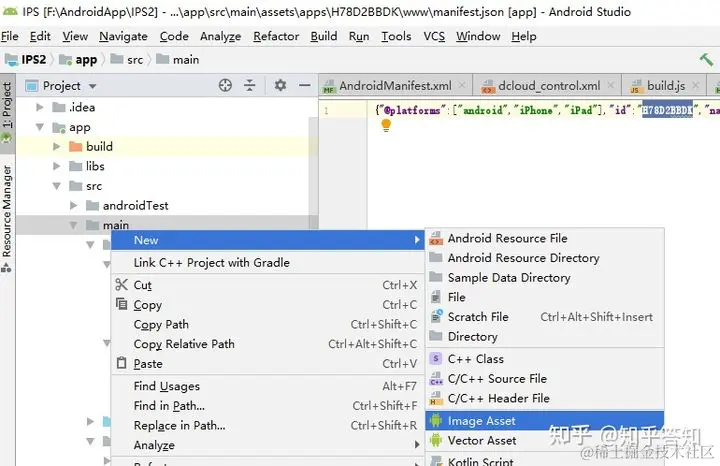Image resolution: width=720 pixels, height=466 pixels.
Task: Click the Cut scissors icon
Action: point(121,285)
